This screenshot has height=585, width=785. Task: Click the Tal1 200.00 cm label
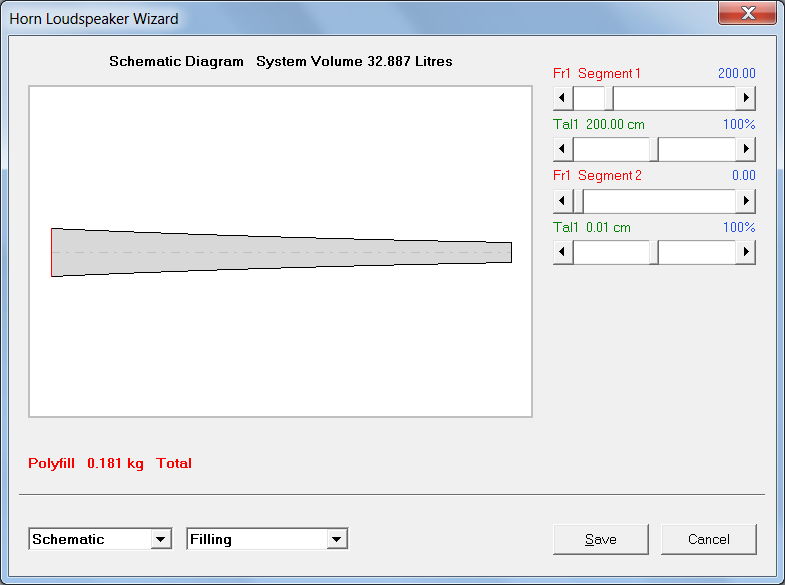(599, 125)
